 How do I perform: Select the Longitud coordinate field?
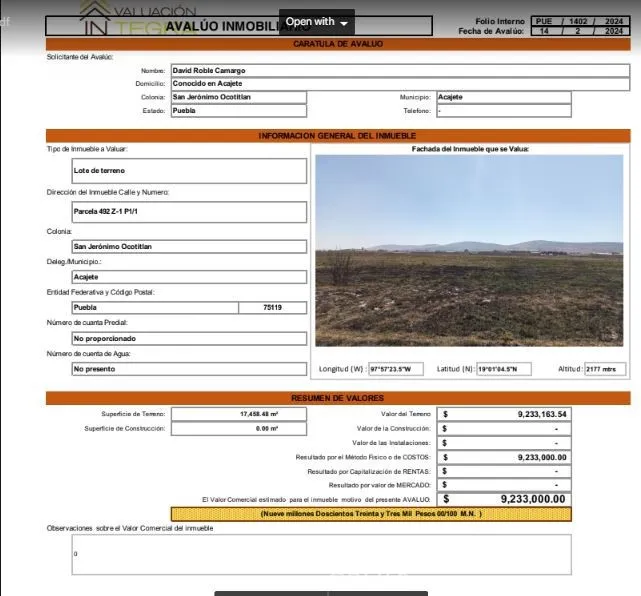click(x=397, y=369)
